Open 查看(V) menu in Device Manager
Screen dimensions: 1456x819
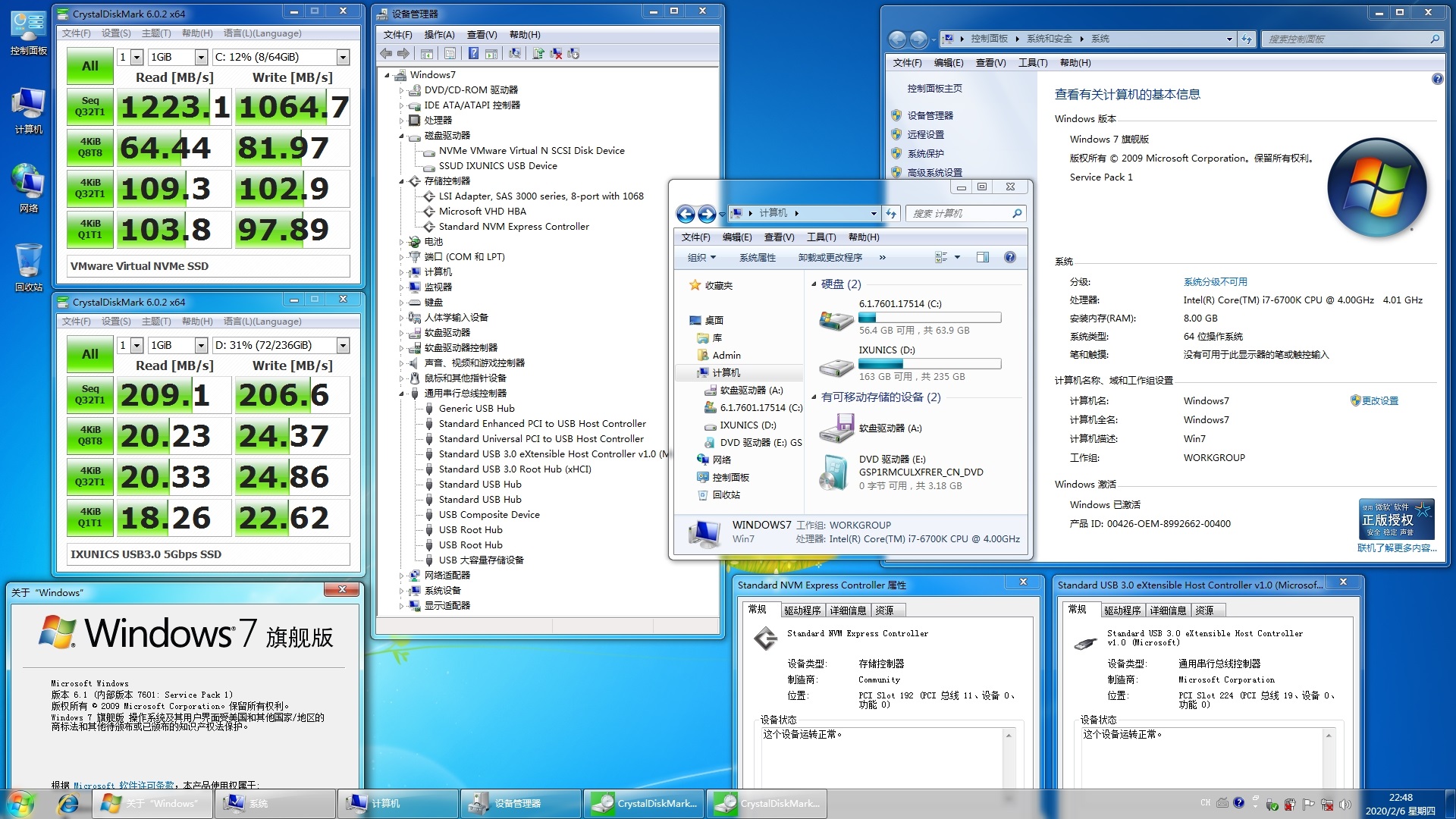point(482,35)
